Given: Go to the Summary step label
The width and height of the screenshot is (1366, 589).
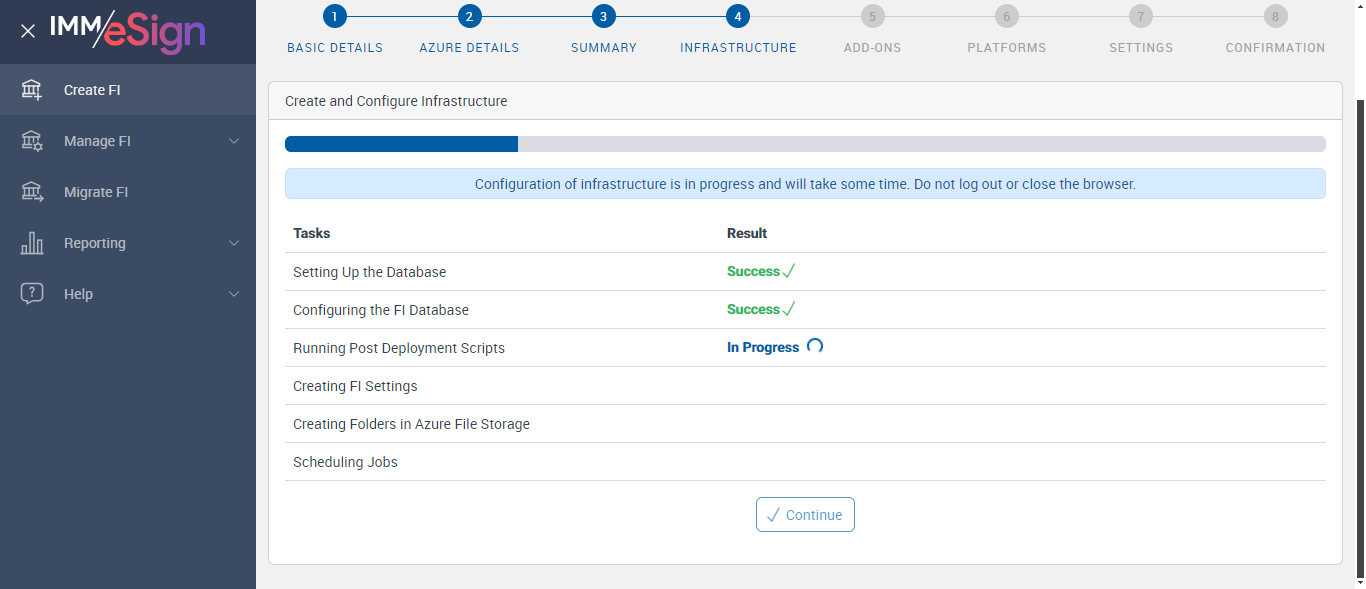Looking at the screenshot, I should (604, 48).
